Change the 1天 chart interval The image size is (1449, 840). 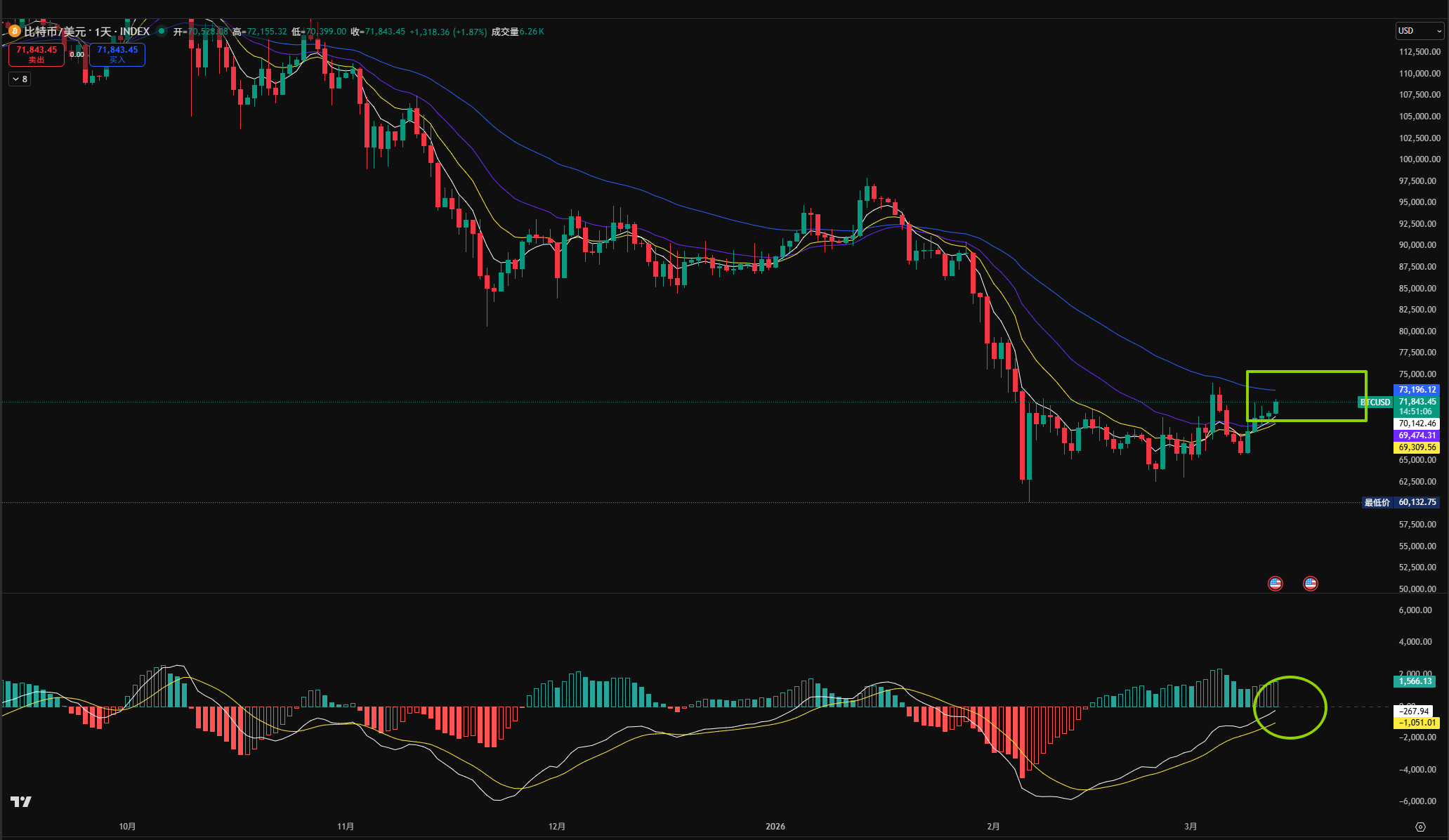pos(103,32)
